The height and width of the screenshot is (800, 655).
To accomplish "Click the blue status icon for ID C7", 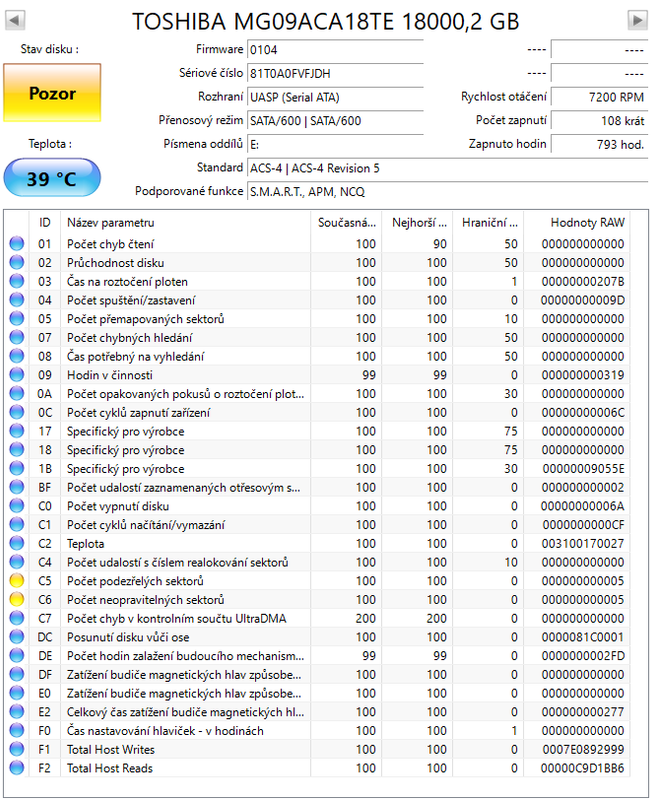I will coord(17,618).
